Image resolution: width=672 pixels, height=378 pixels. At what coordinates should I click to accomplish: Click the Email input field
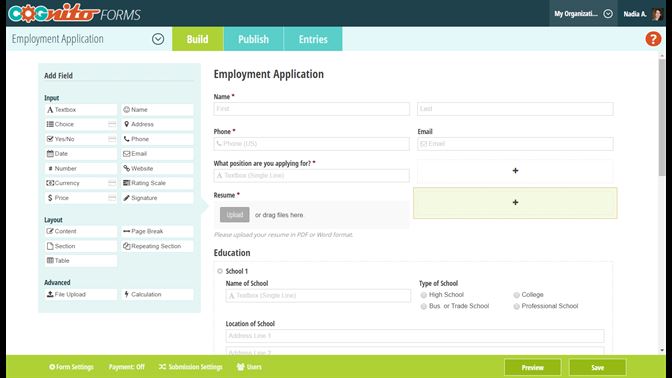click(515, 144)
